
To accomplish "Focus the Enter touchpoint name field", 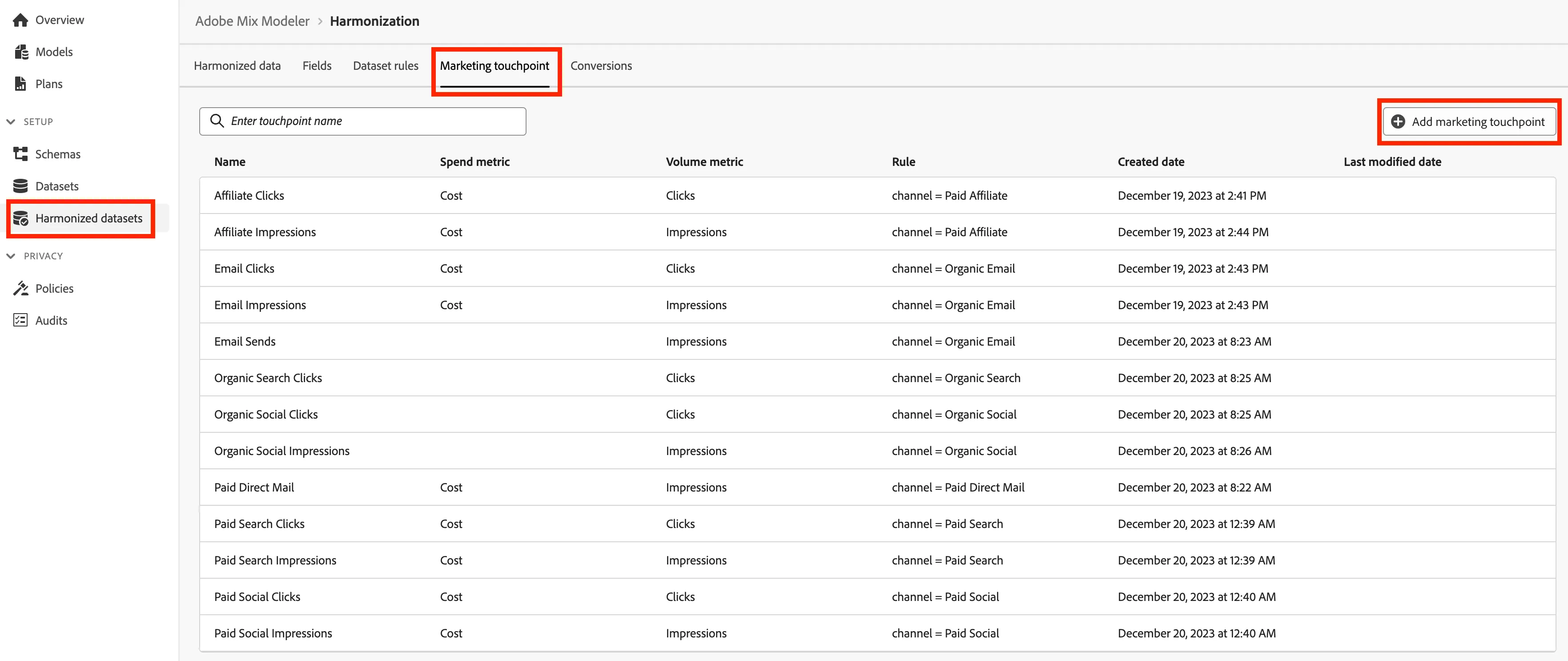I will (x=362, y=121).
